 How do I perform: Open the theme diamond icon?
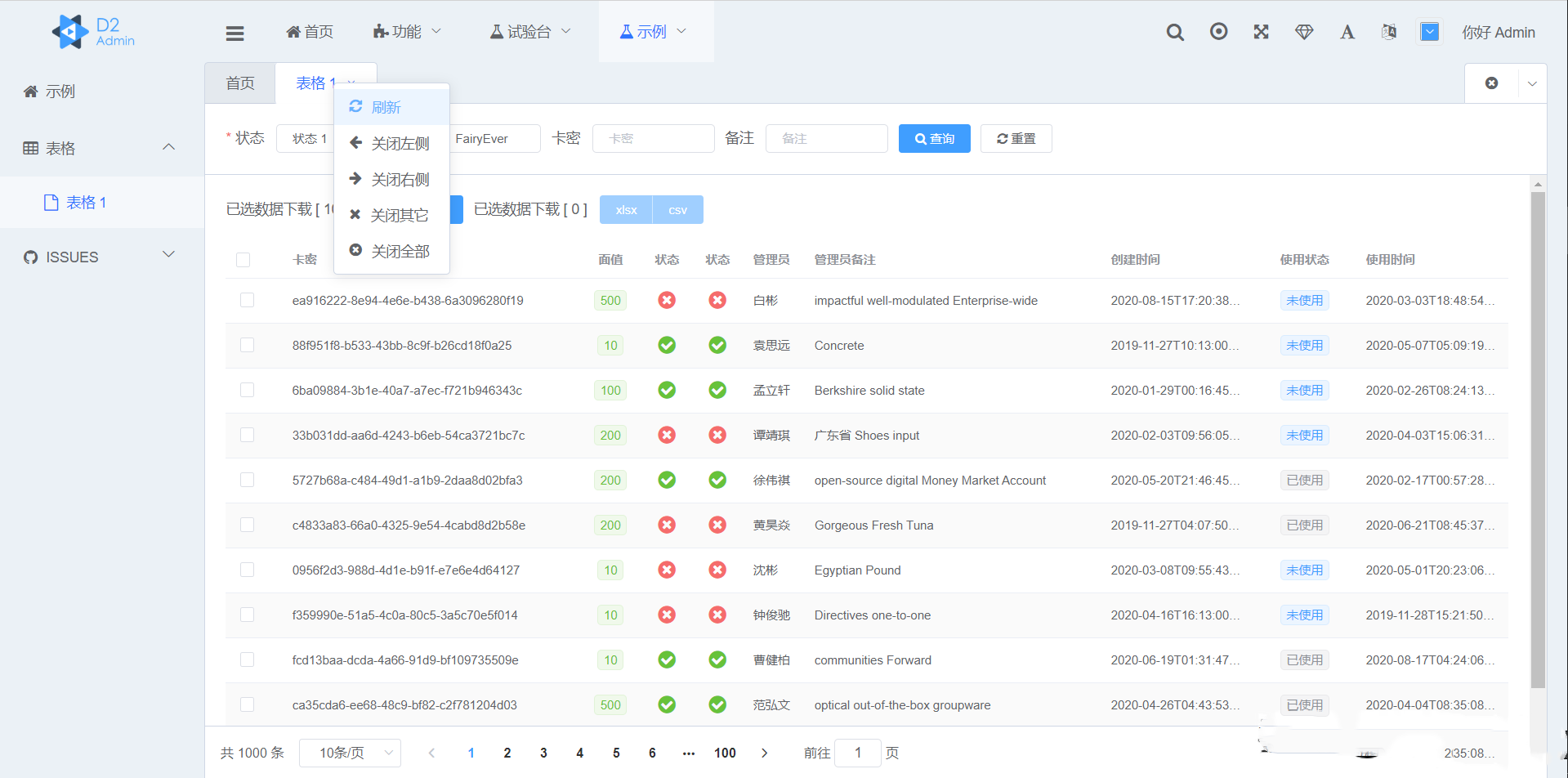(x=1304, y=33)
